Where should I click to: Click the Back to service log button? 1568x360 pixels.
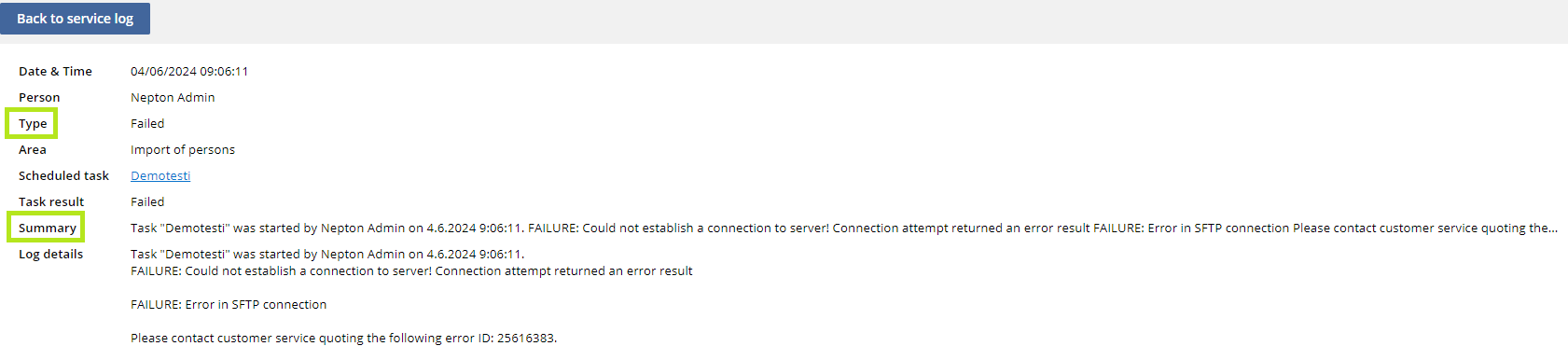(75, 19)
